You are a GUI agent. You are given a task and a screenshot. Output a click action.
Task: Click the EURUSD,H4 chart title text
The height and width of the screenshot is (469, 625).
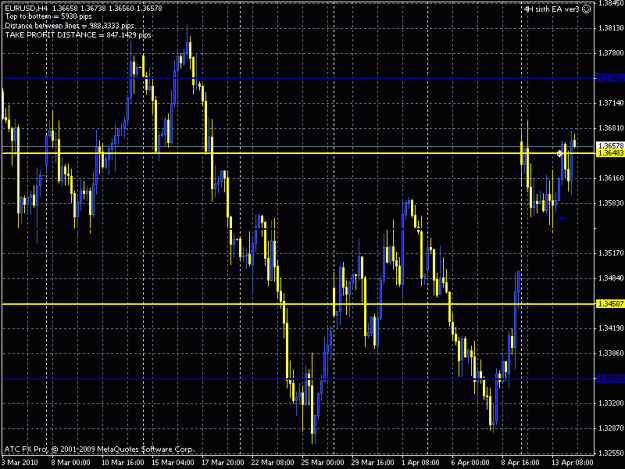(26, 8)
